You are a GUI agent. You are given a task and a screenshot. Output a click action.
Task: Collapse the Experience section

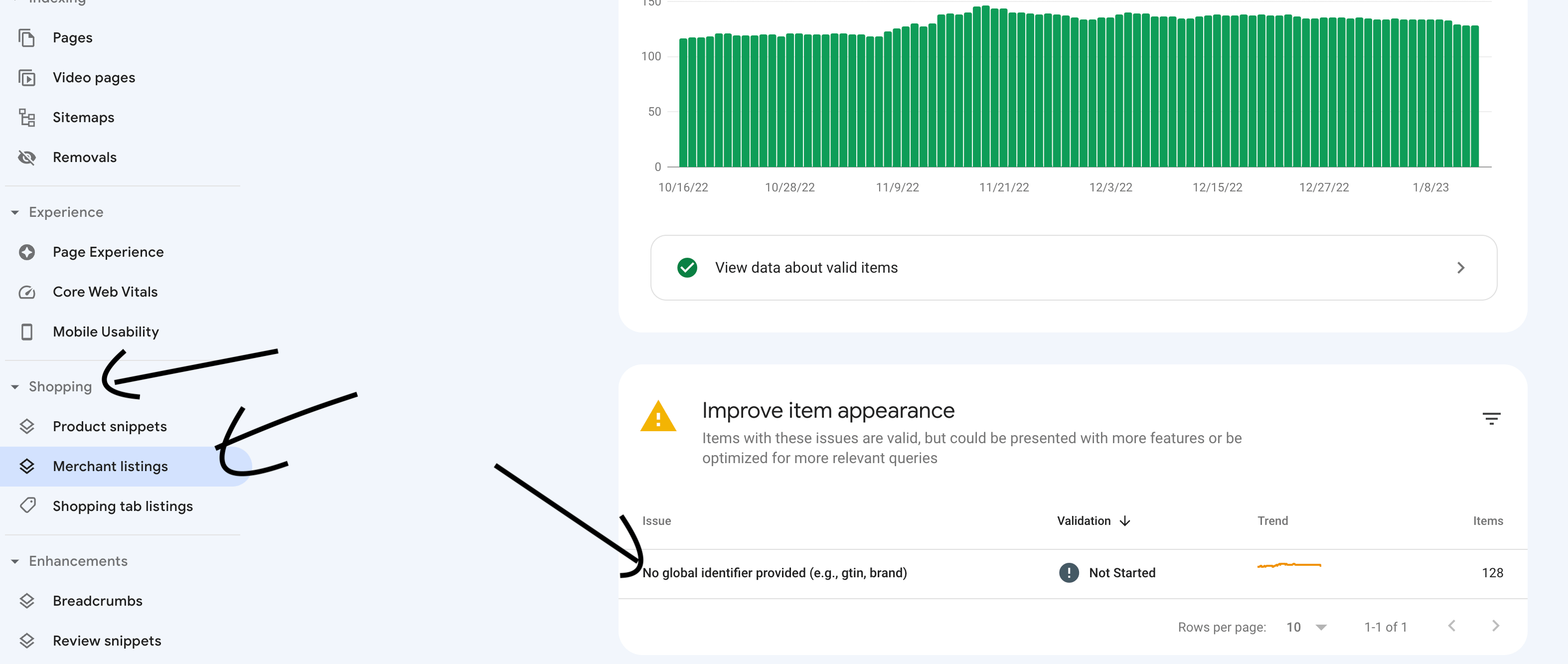point(15,212)
